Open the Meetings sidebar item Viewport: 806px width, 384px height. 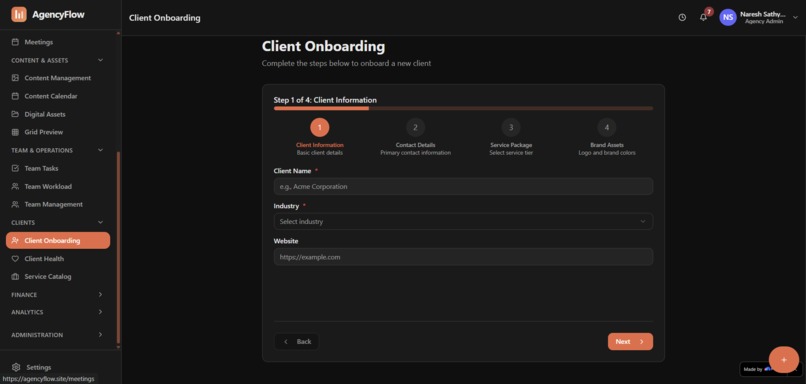point(58,42)
